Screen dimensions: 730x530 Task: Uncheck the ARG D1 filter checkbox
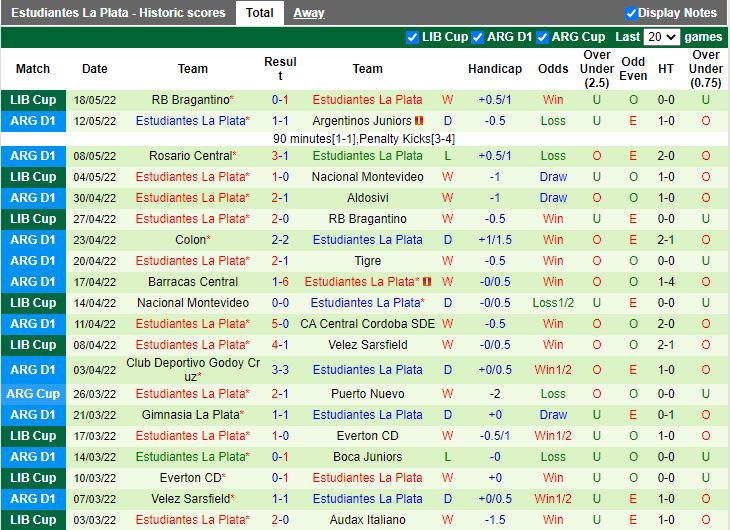[477, 37]
